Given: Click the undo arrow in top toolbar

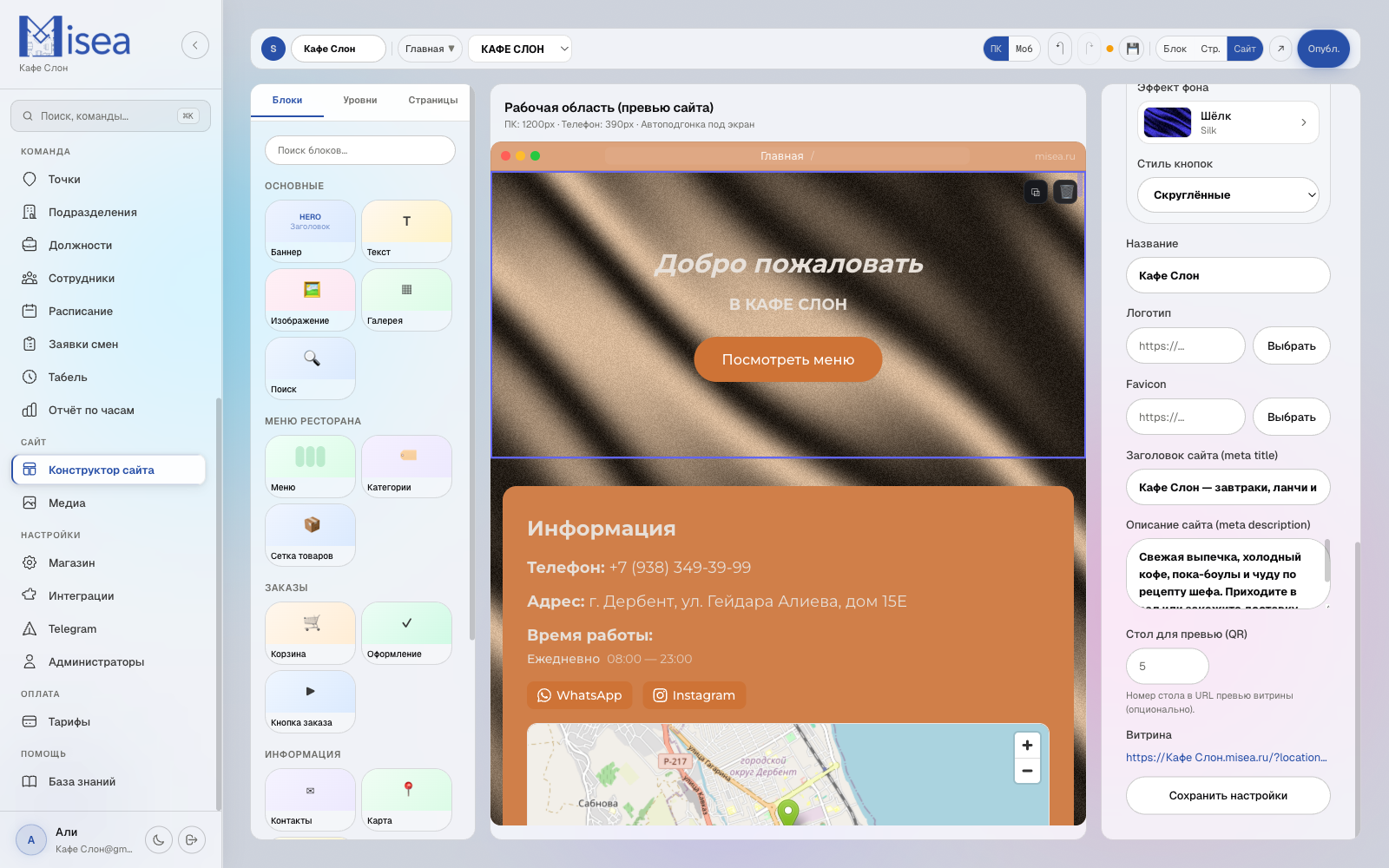Looking at the screenshot, I should [1060, 49].
